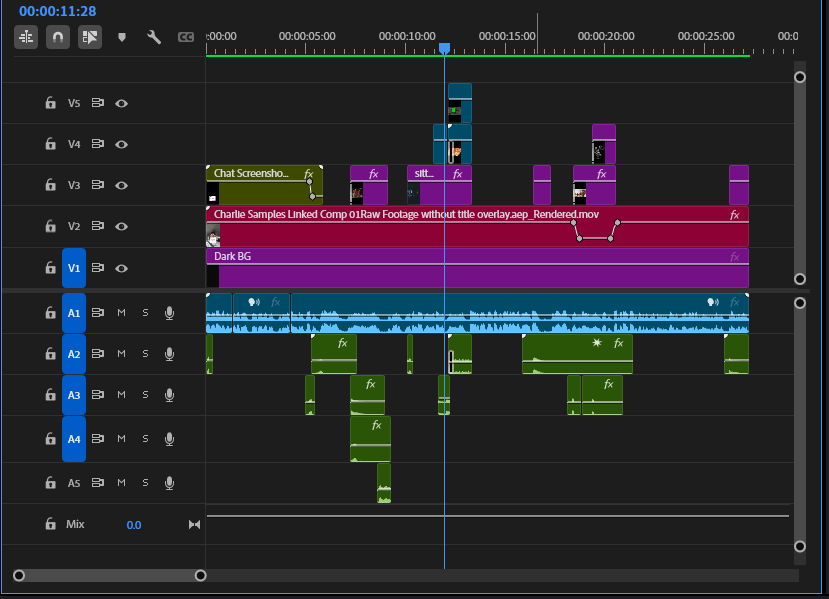
Task: Lock the A2 audio track
Action: [50, 354]
